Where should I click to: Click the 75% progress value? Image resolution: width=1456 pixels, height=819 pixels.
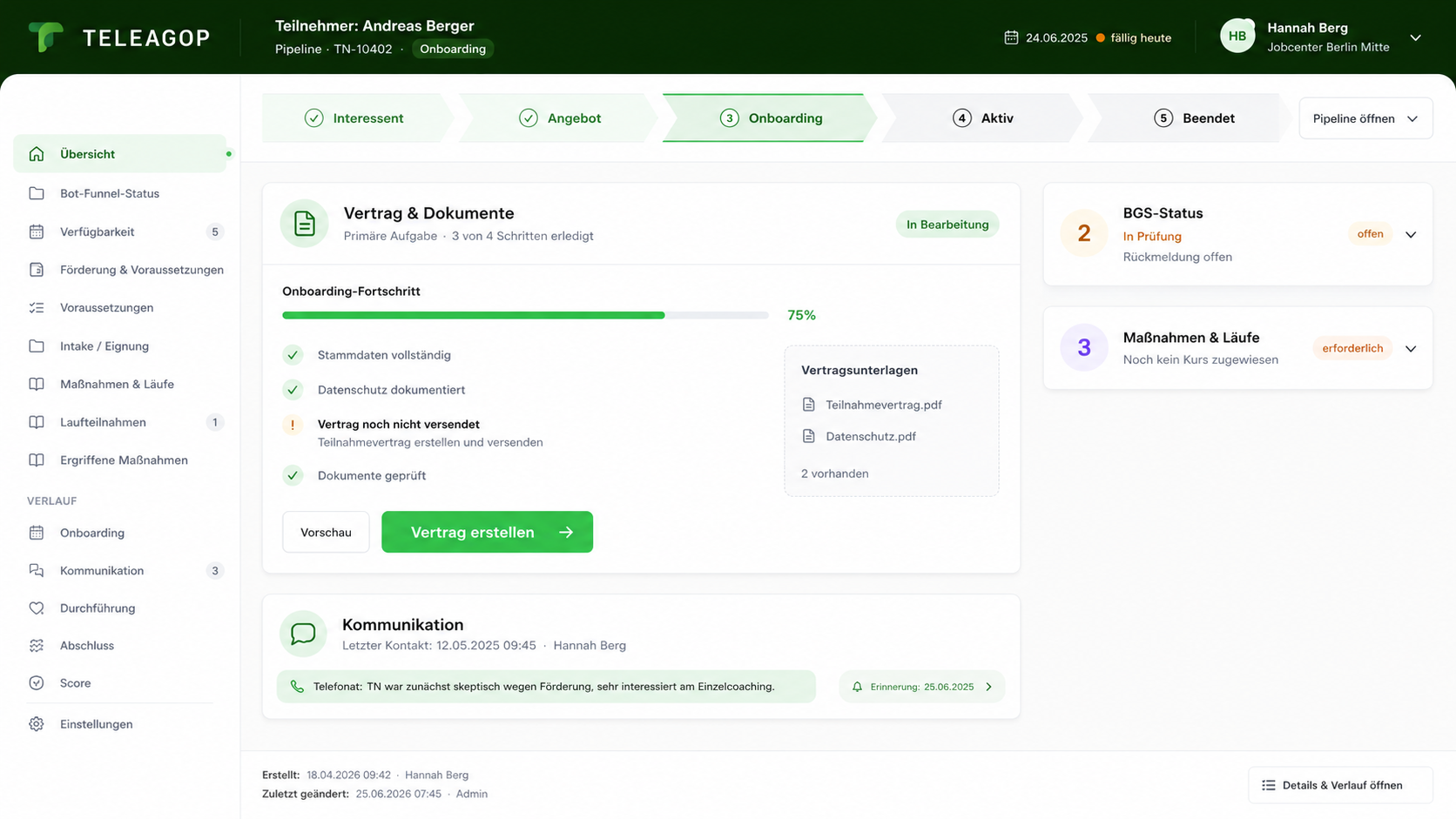[801, 315]
